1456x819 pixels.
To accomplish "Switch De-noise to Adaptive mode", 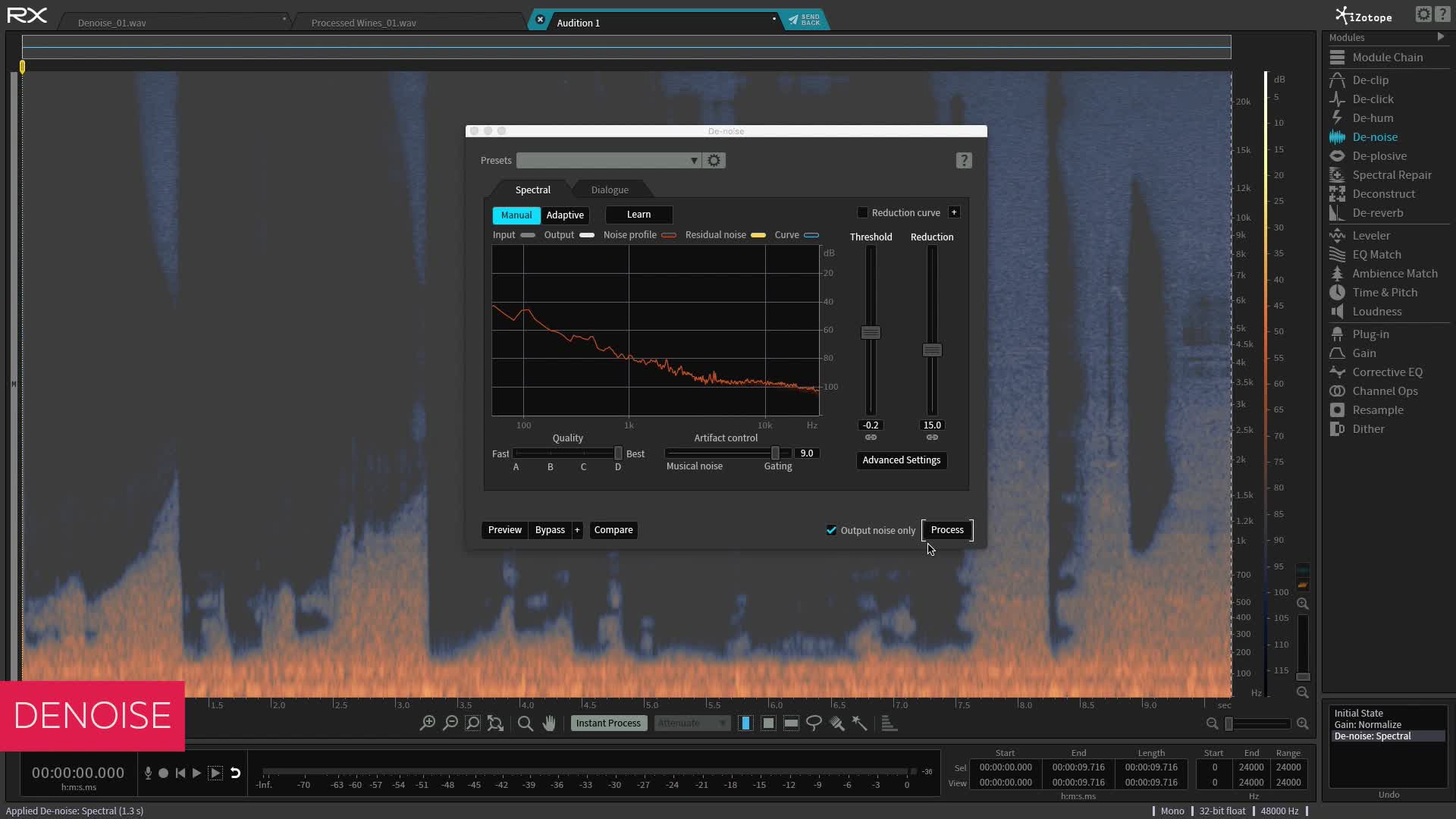I will [564, 215].
